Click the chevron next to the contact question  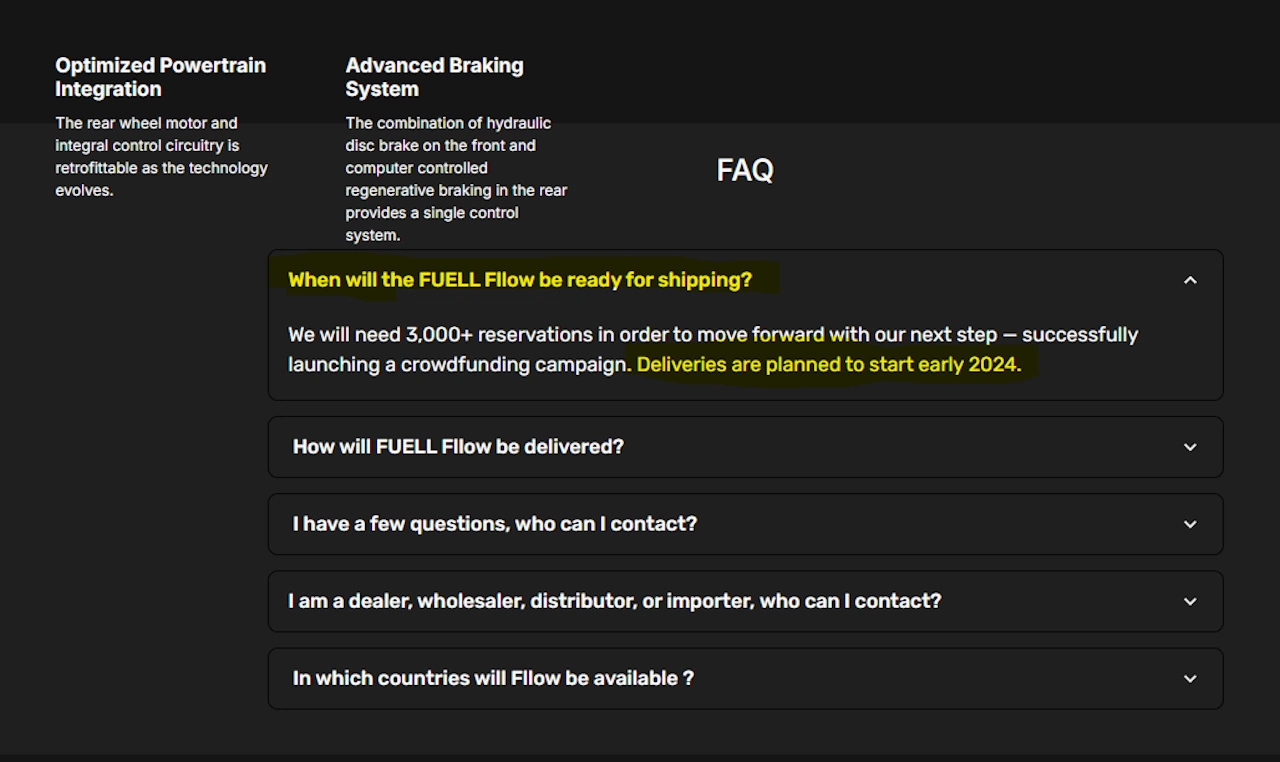tap(1190, 524)
